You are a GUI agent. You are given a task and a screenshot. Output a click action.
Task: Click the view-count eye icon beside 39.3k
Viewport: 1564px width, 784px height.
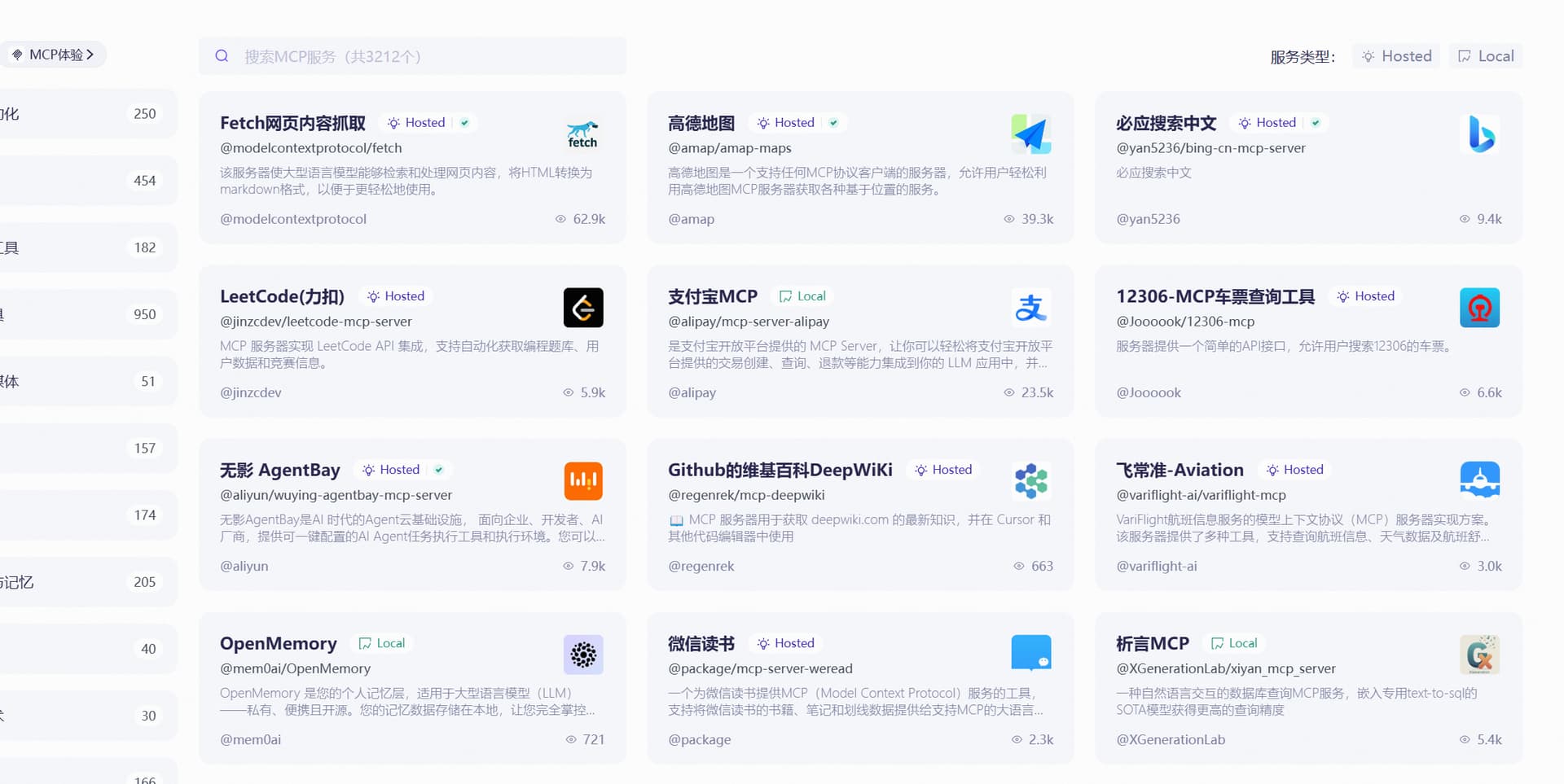coord(1009,219)
